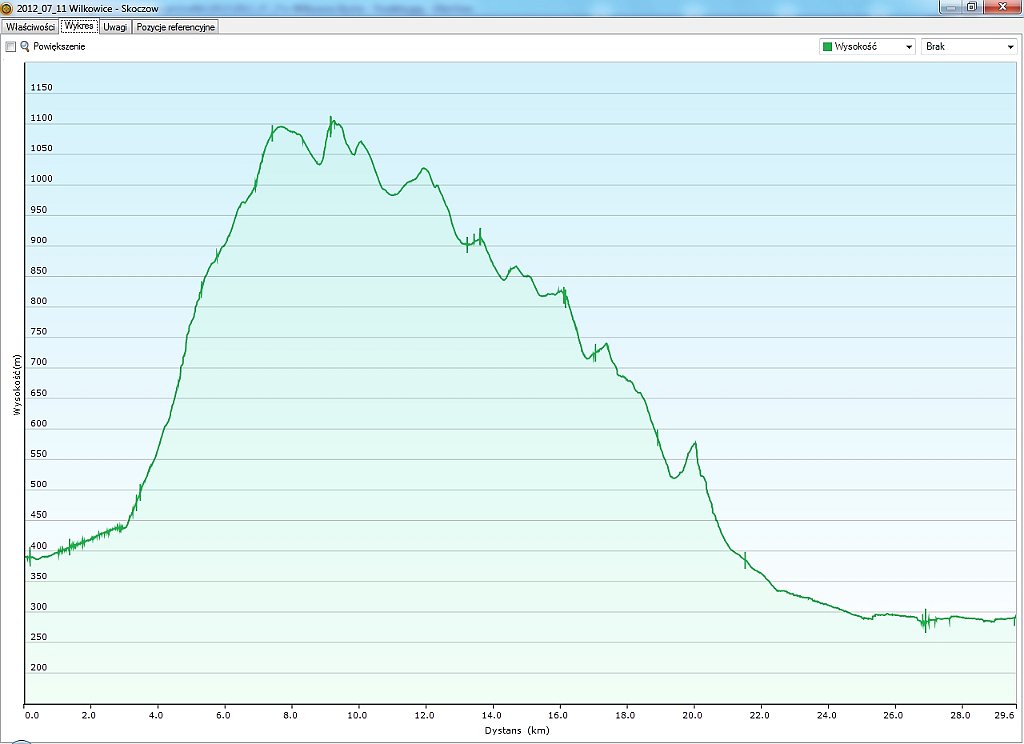Click the Powiększenie label text

[x=59, y=47]
